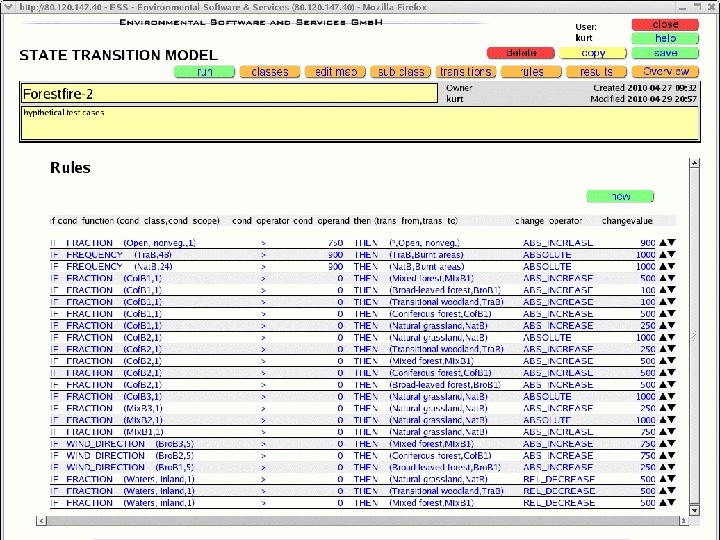Delete the Forestfire-2 model
720x540 pixels.
click(x=521, y=53)
